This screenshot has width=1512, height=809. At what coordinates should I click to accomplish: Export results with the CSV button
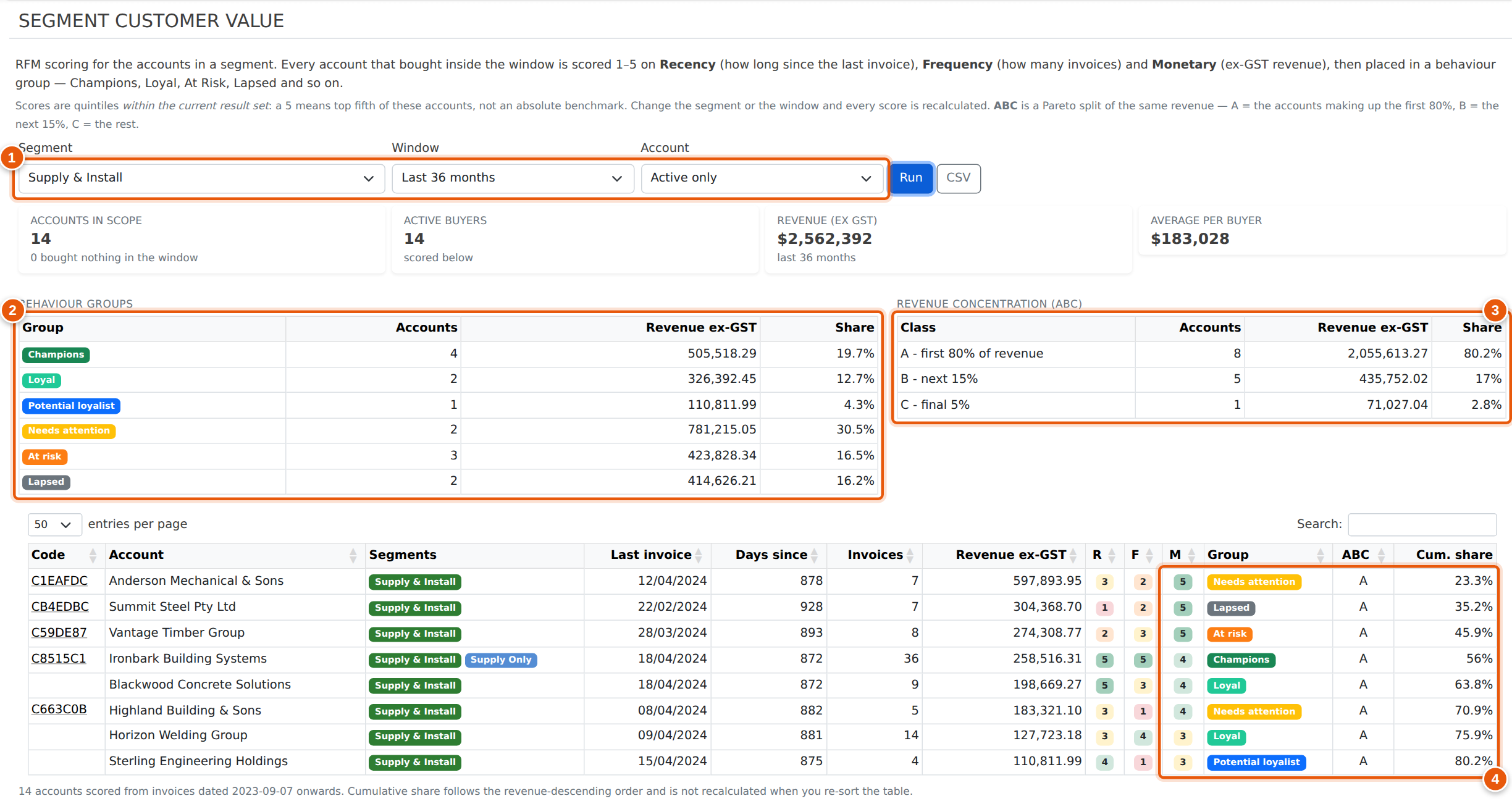pyautogui.click(x=958, y=178)
